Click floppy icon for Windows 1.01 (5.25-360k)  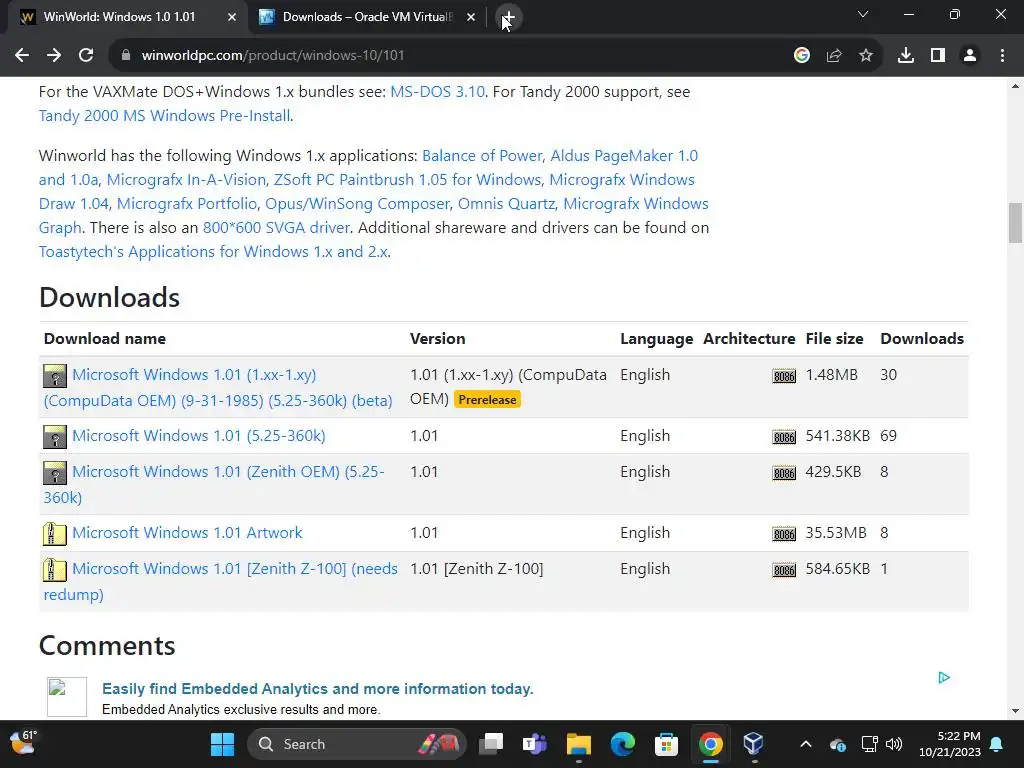(x=55, y=437)
